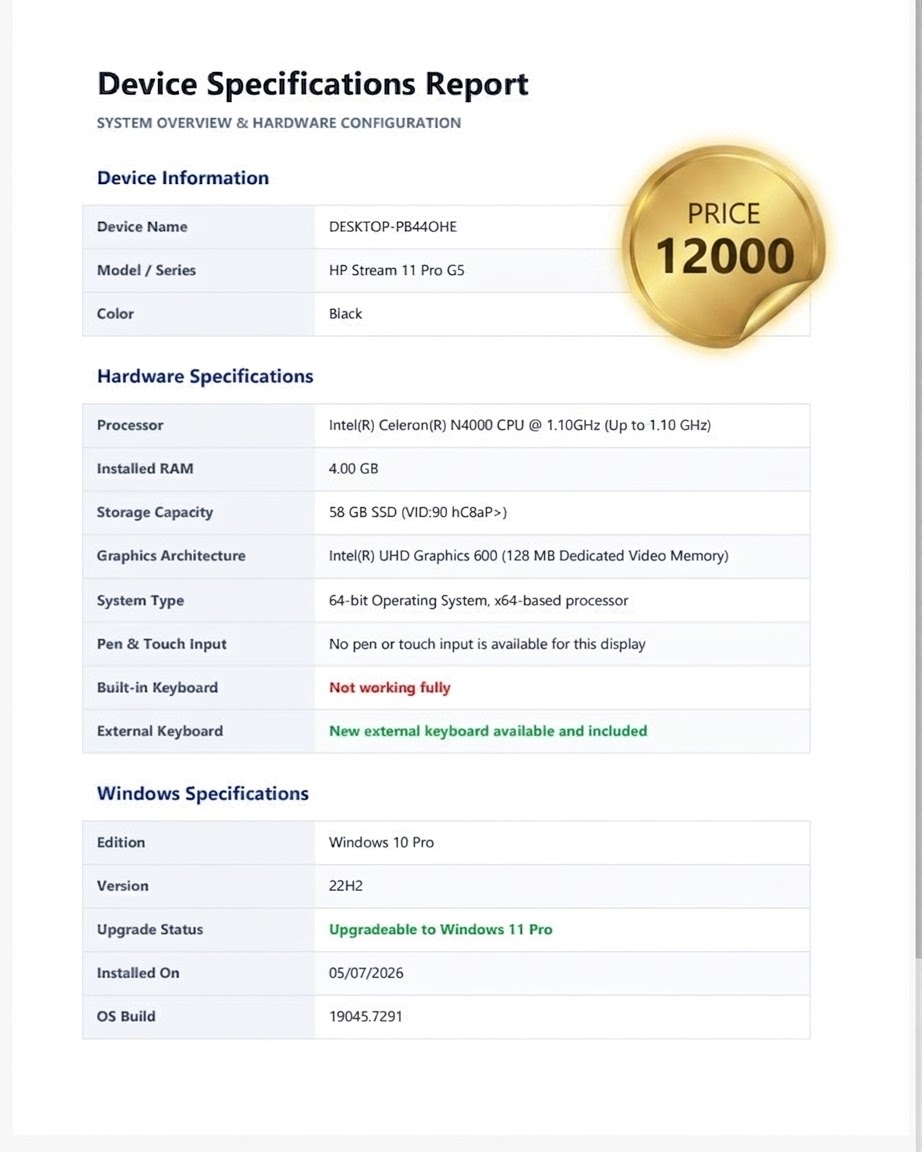Click the Color value Black
The height and width of the screenshot is (1152, 922).
click(345, 314)
